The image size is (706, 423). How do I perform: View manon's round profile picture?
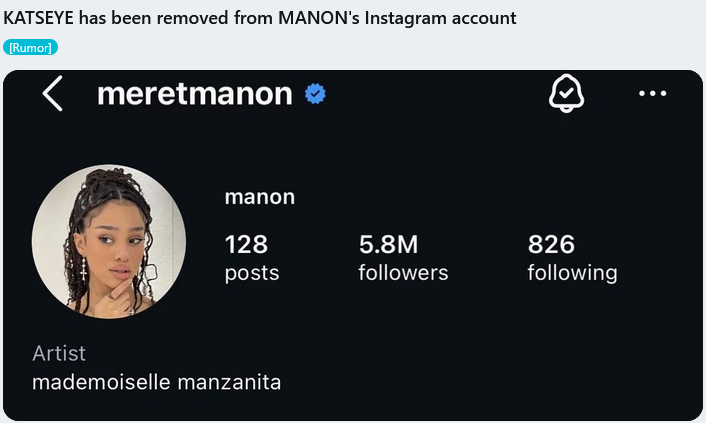click(x=109, y=241)
